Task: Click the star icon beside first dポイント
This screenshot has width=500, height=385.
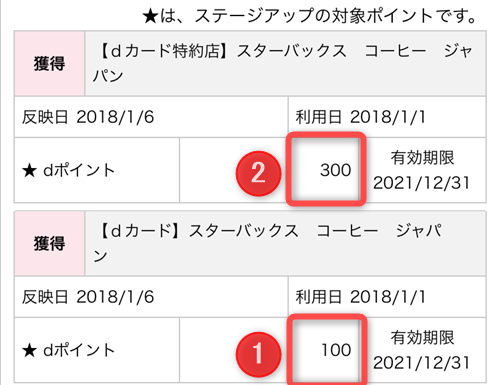Action: coord(29,171)
